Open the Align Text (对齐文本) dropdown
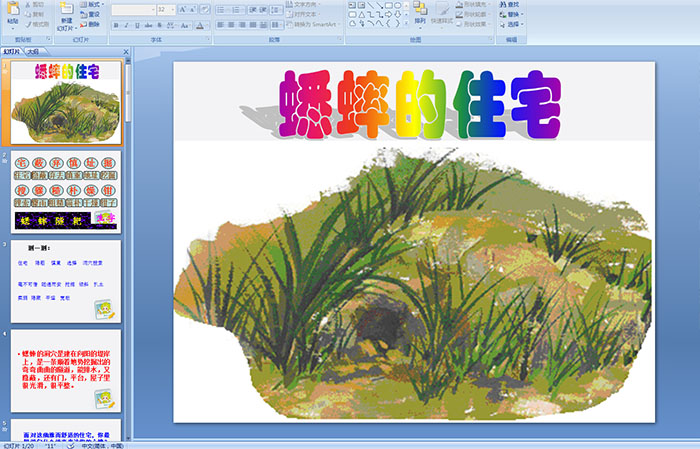 [305, 14]
